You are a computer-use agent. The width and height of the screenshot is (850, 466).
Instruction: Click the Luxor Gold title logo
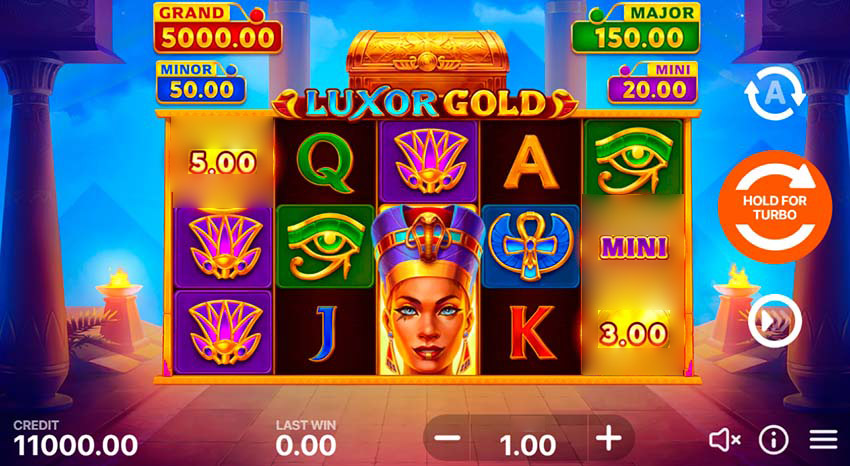tap(425, 103)
